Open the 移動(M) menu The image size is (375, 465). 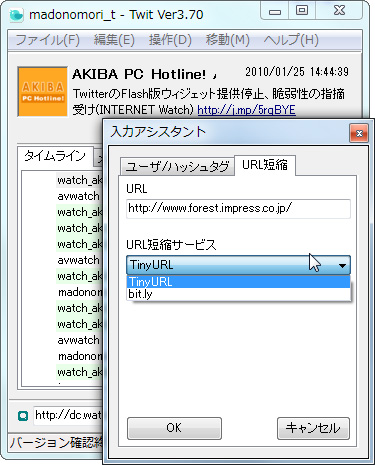pyautogui.click(x=228, y=40)
